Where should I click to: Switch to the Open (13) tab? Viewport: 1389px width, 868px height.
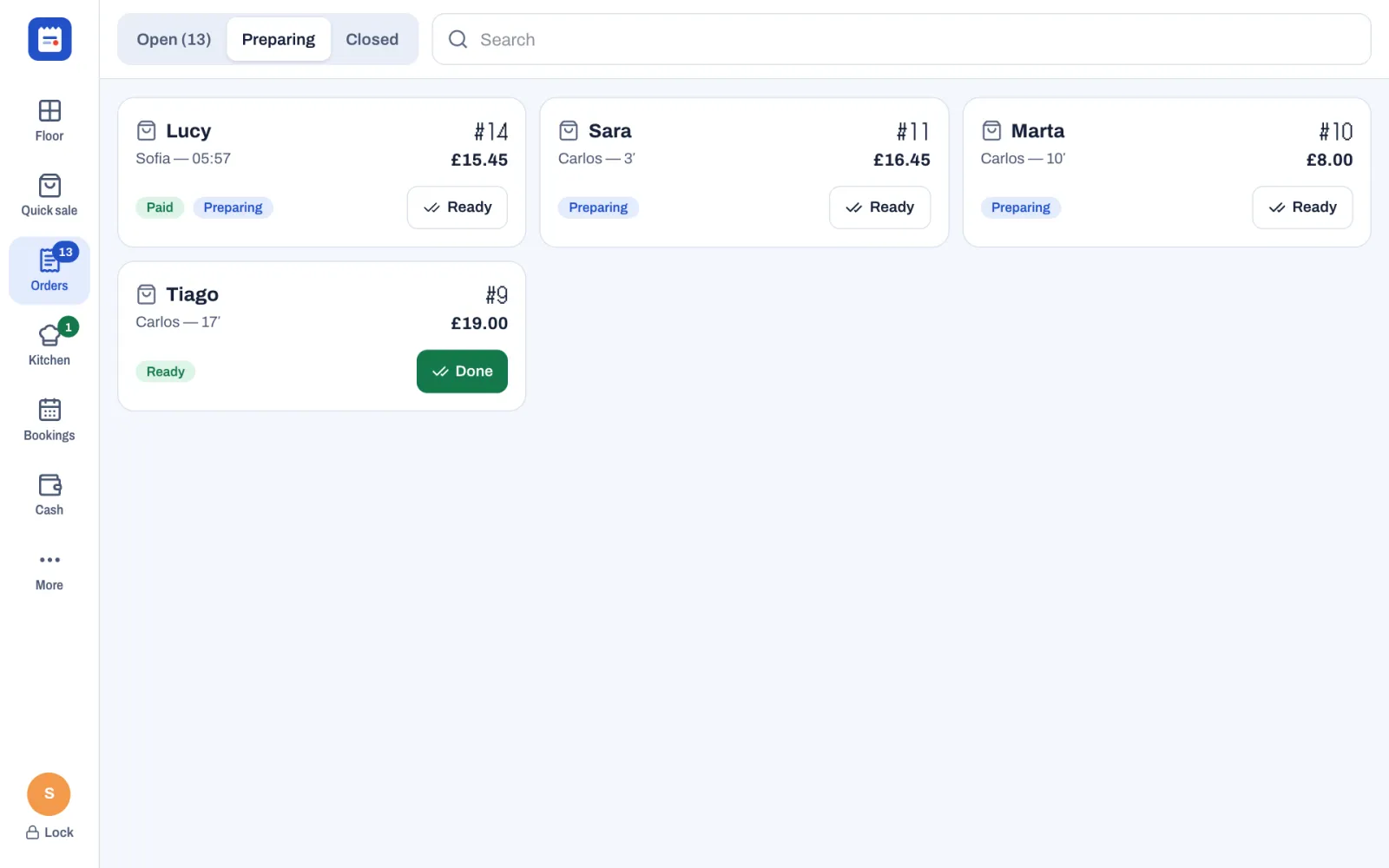174,39
